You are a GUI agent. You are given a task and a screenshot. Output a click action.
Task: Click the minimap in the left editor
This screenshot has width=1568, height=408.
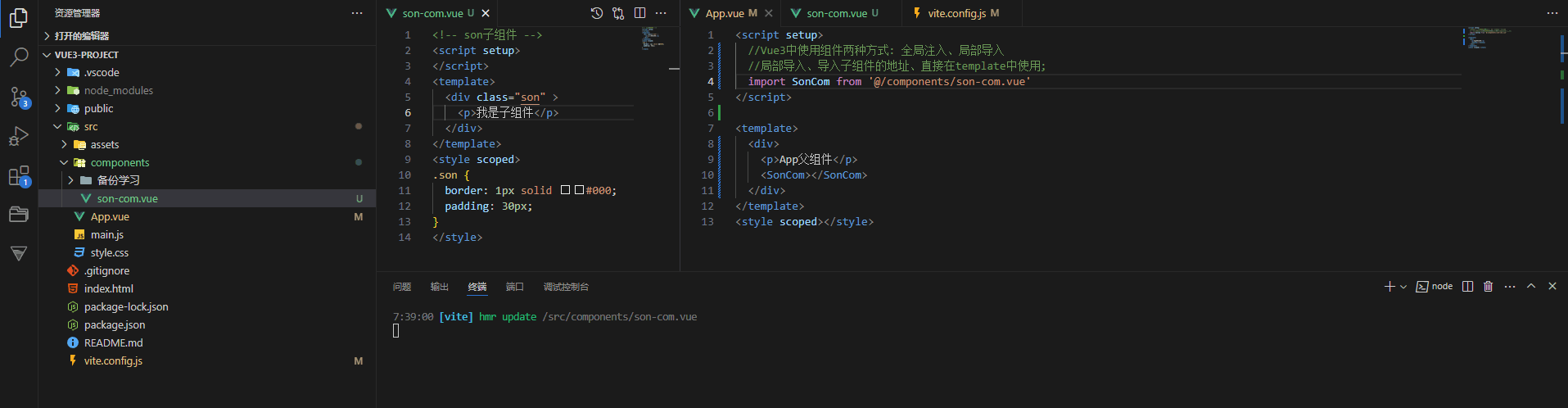click(655, 39)
